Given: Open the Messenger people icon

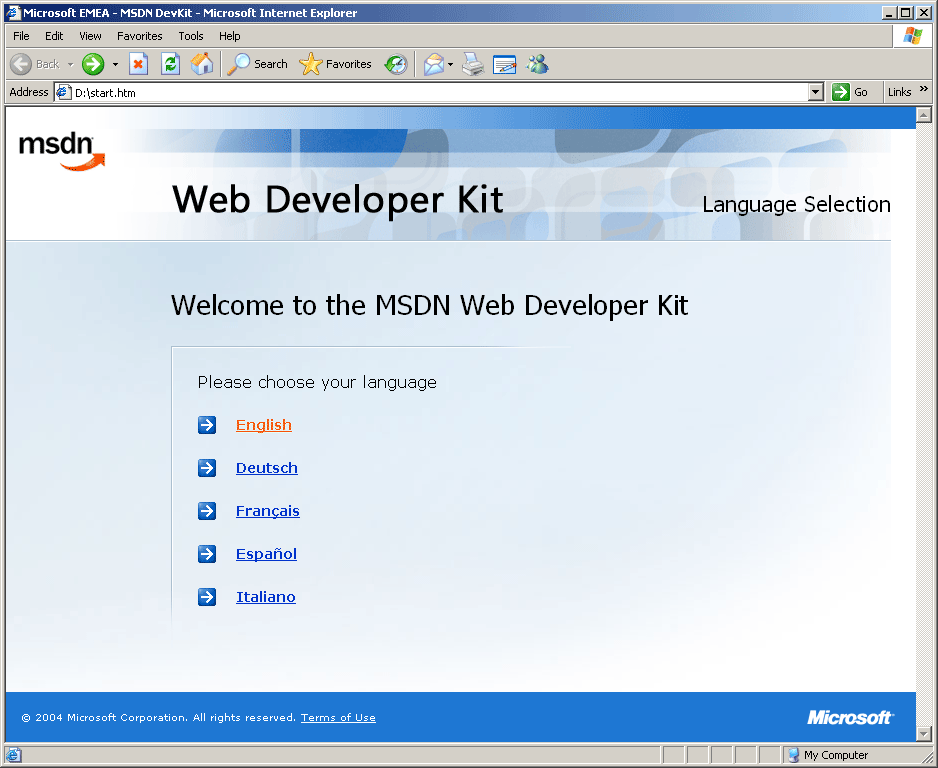Looking at the screenshot, I should [537, 64].
